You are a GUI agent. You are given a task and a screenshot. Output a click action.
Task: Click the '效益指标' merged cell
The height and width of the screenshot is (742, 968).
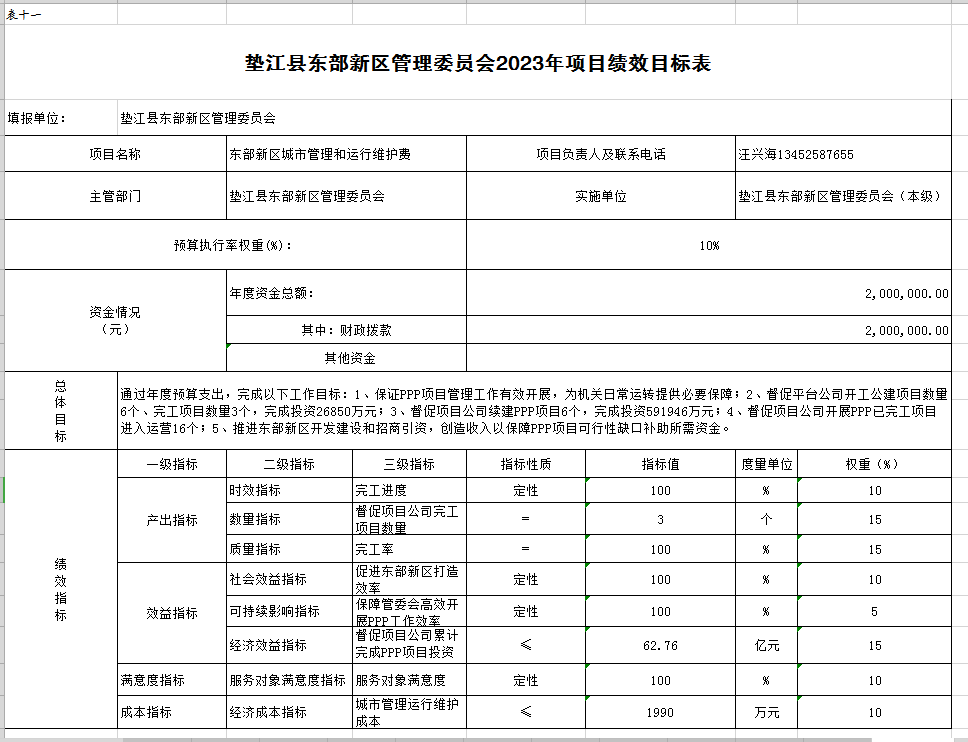point(172,613)
